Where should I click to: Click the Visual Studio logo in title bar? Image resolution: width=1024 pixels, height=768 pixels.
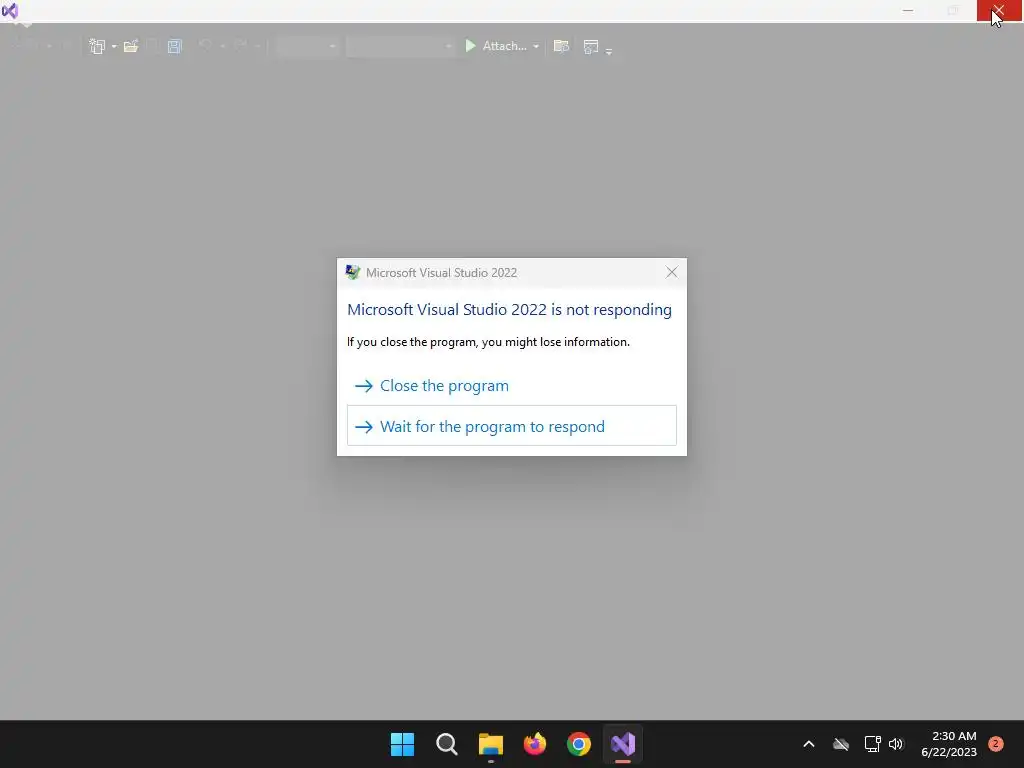coord(10,11)
